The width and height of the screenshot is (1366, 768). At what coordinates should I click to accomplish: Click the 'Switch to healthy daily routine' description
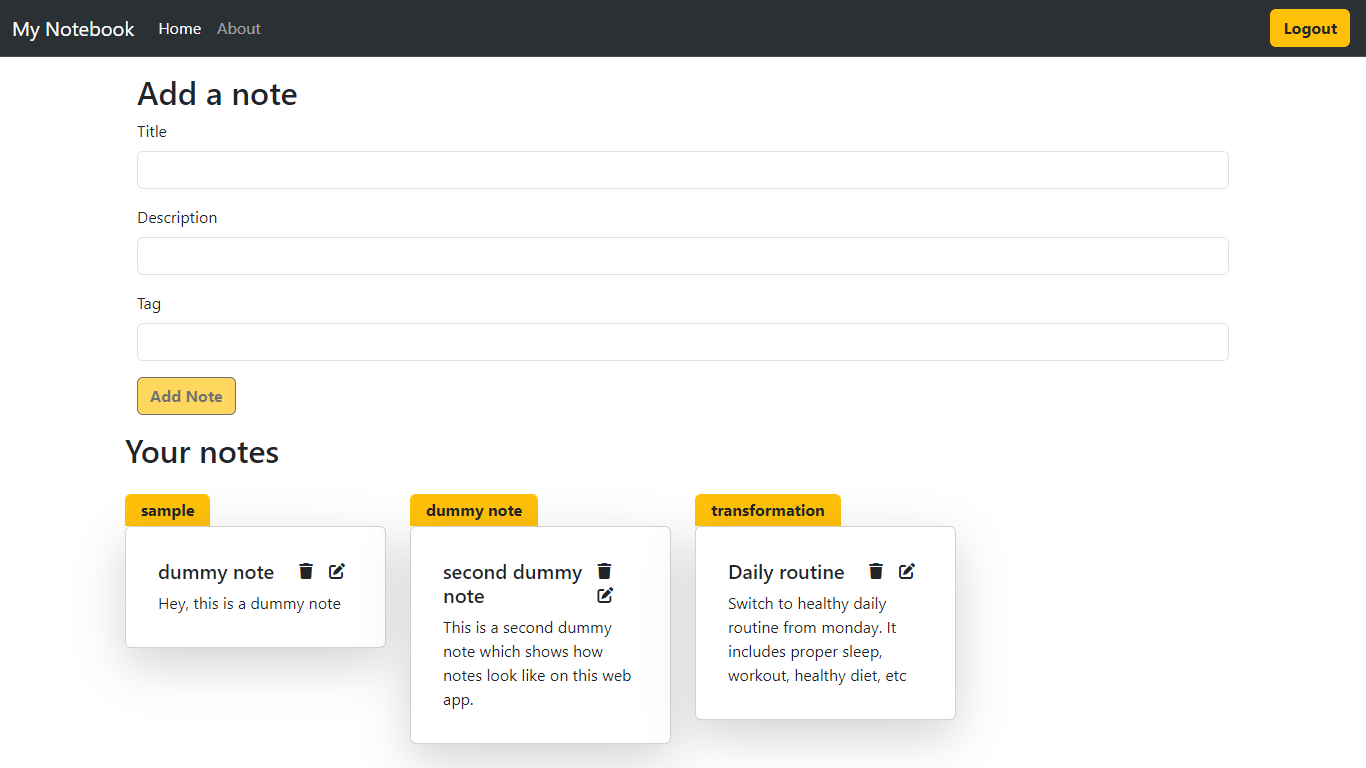pyautogui.click(x=818, y=640)
